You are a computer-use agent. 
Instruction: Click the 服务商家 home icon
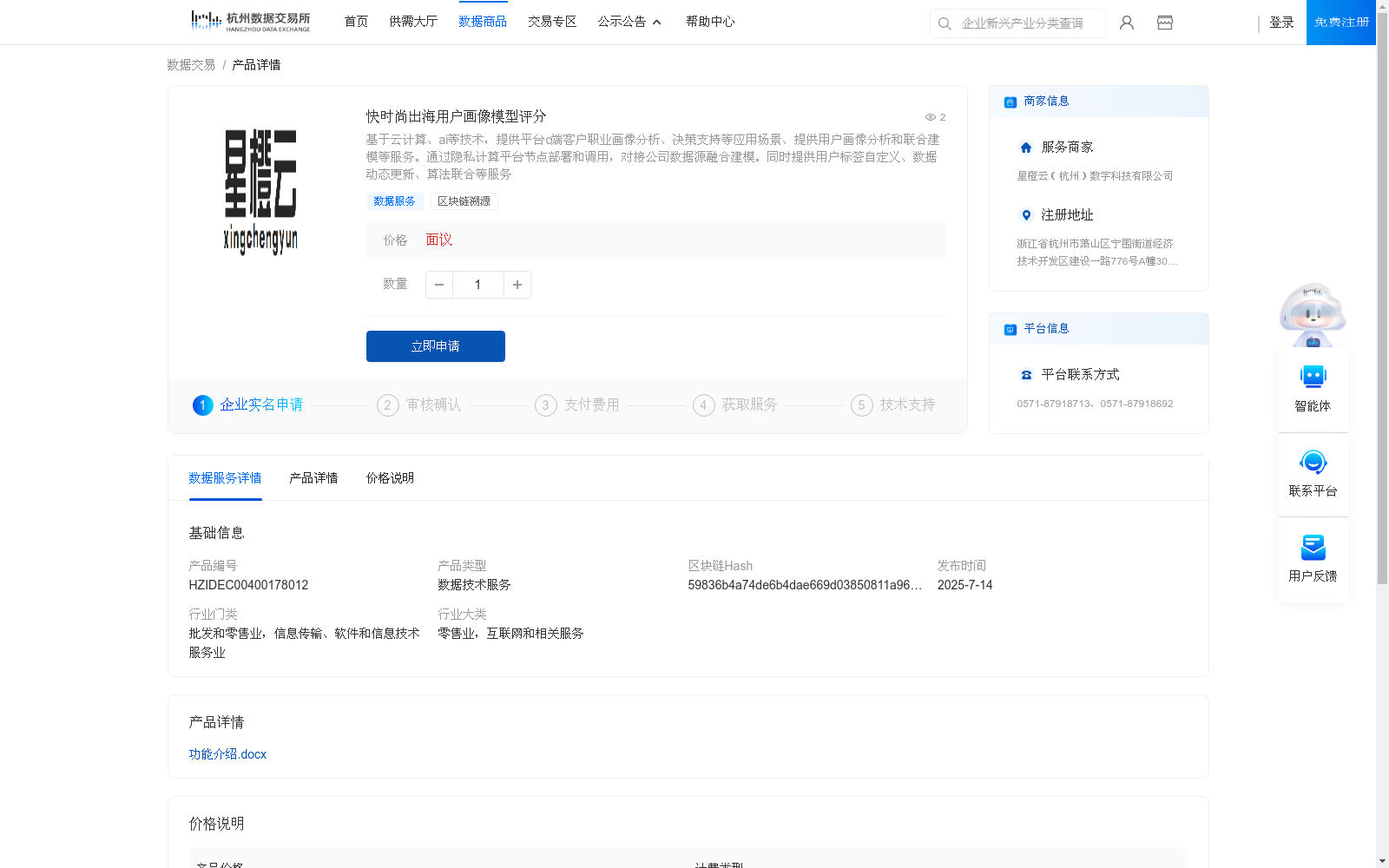(1026, 148)
